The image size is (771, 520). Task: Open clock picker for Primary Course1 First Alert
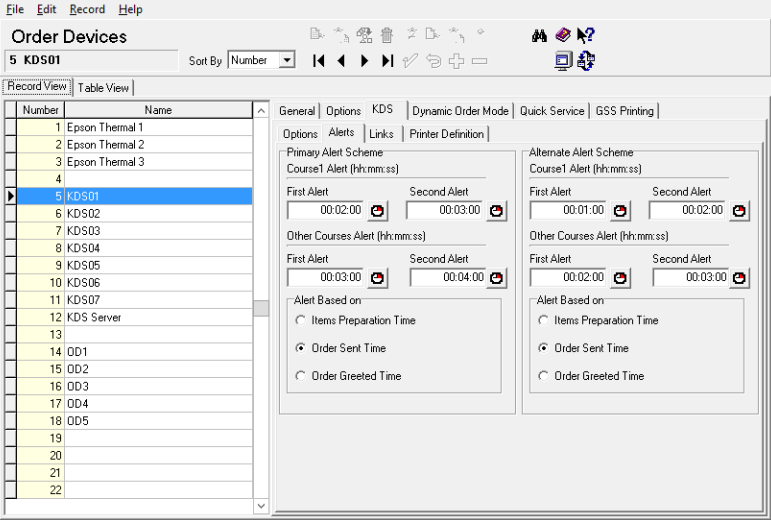[x=378, y=211]
